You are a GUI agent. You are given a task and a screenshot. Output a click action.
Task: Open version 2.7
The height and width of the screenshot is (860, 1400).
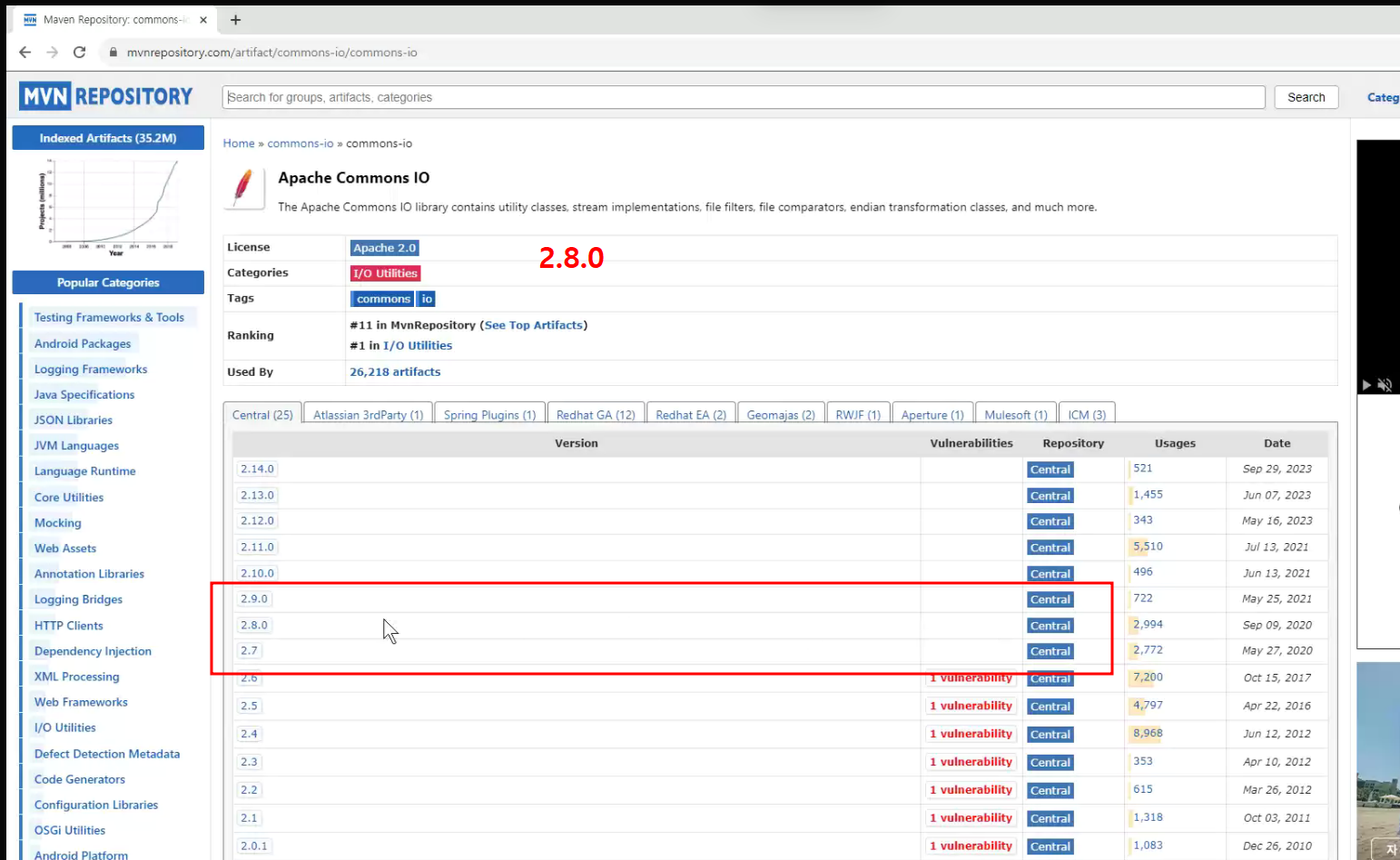pyautogui.click(x=249, y=651)
